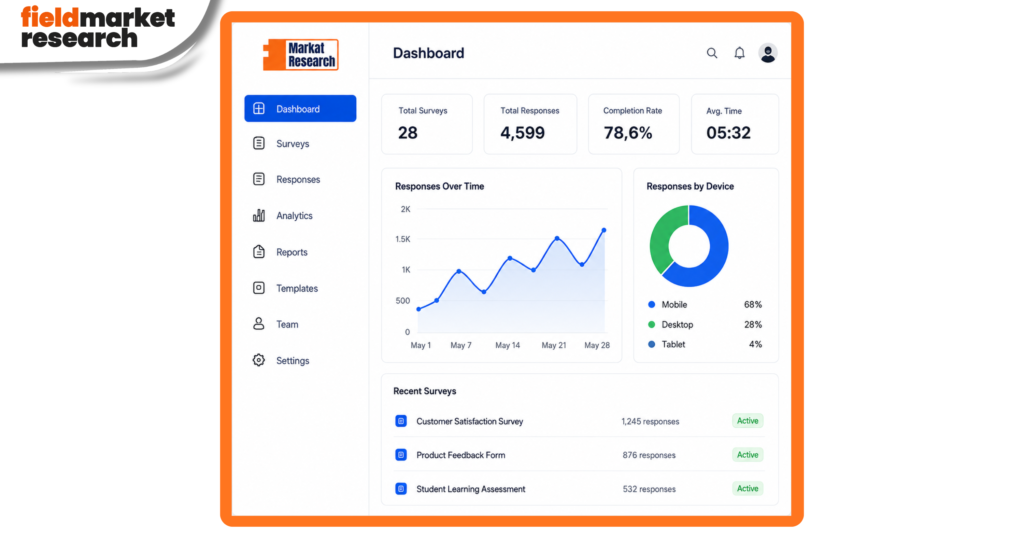This screenshot has width=1024, height=538.
Task: Click the May 28 data point
Action: (x=603, y=230)
